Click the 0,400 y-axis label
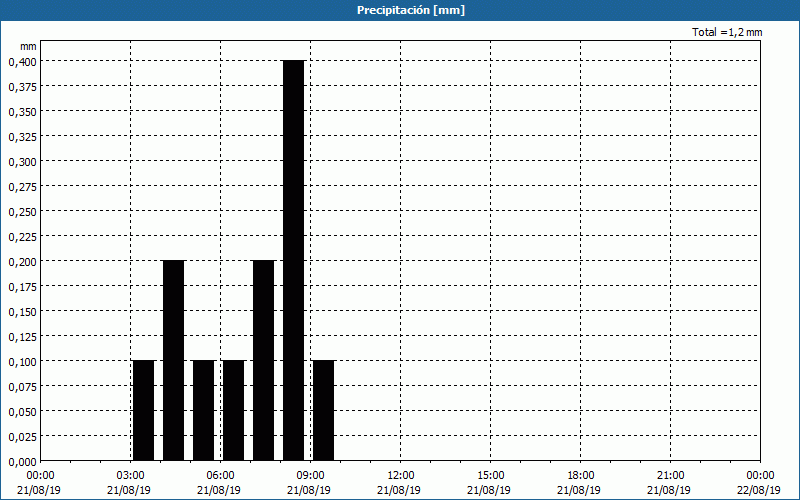Screen dimensions: 800x500 [22, 62]
